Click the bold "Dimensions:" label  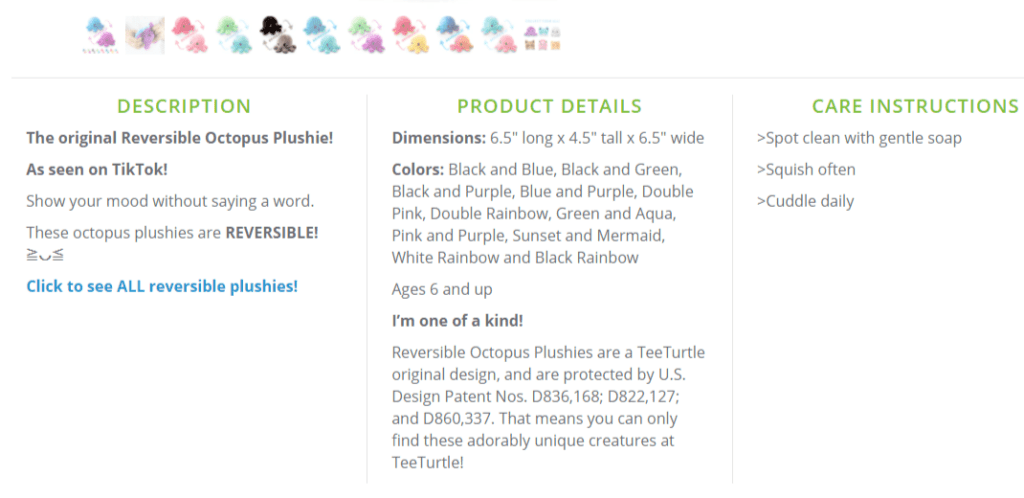439,138
